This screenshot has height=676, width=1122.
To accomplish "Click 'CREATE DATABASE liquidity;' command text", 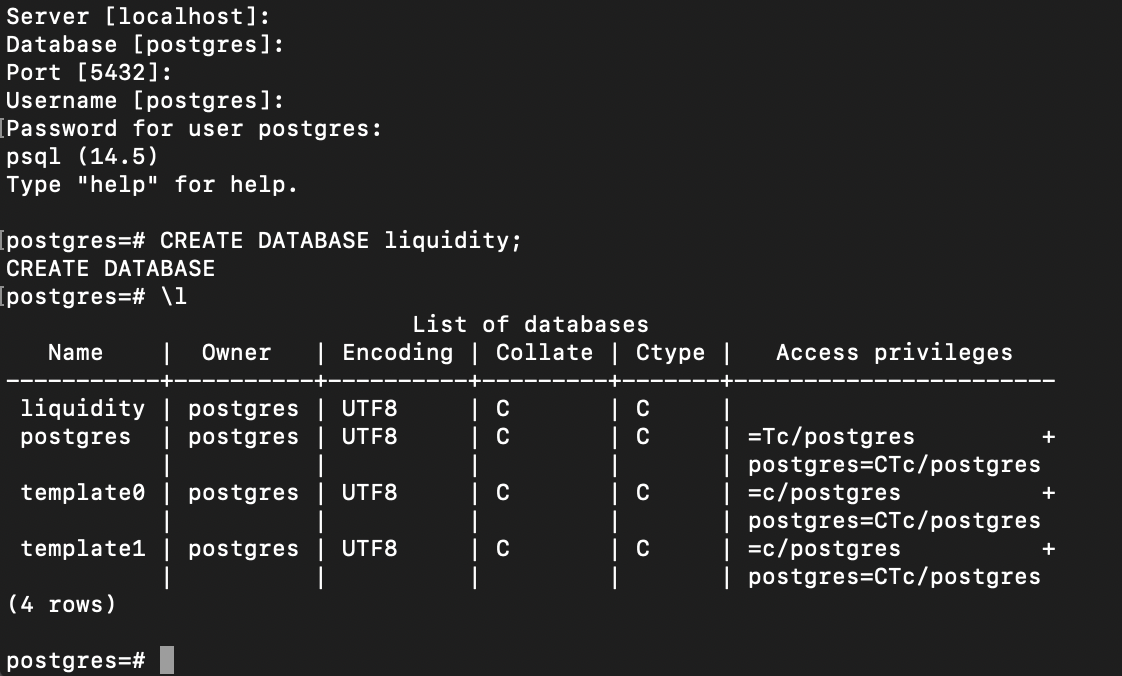I will click(x=340, y=241).
